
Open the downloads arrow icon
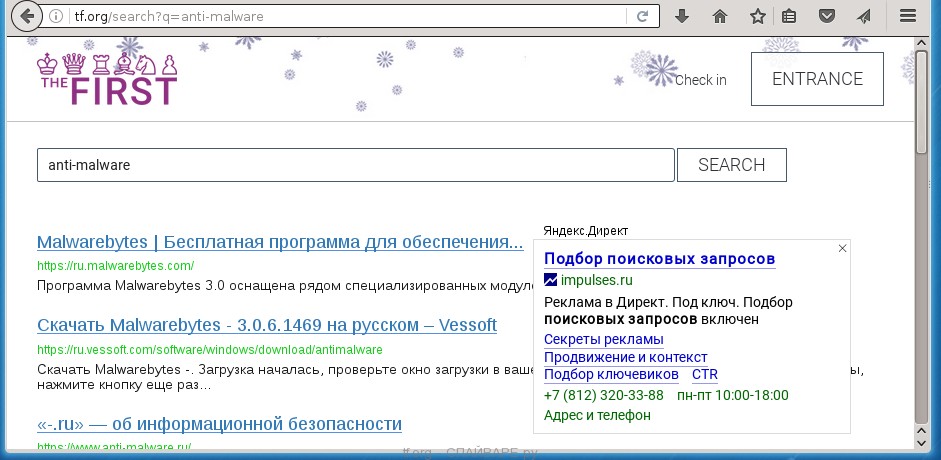click(682, 16)
